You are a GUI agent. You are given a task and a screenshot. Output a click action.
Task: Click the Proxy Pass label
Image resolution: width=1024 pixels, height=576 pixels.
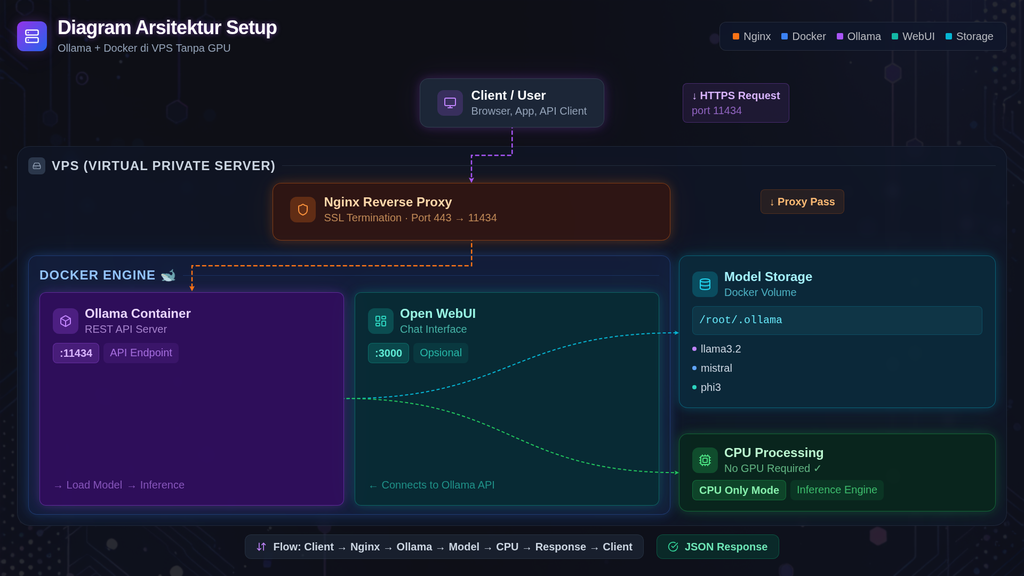pos(802,202)
